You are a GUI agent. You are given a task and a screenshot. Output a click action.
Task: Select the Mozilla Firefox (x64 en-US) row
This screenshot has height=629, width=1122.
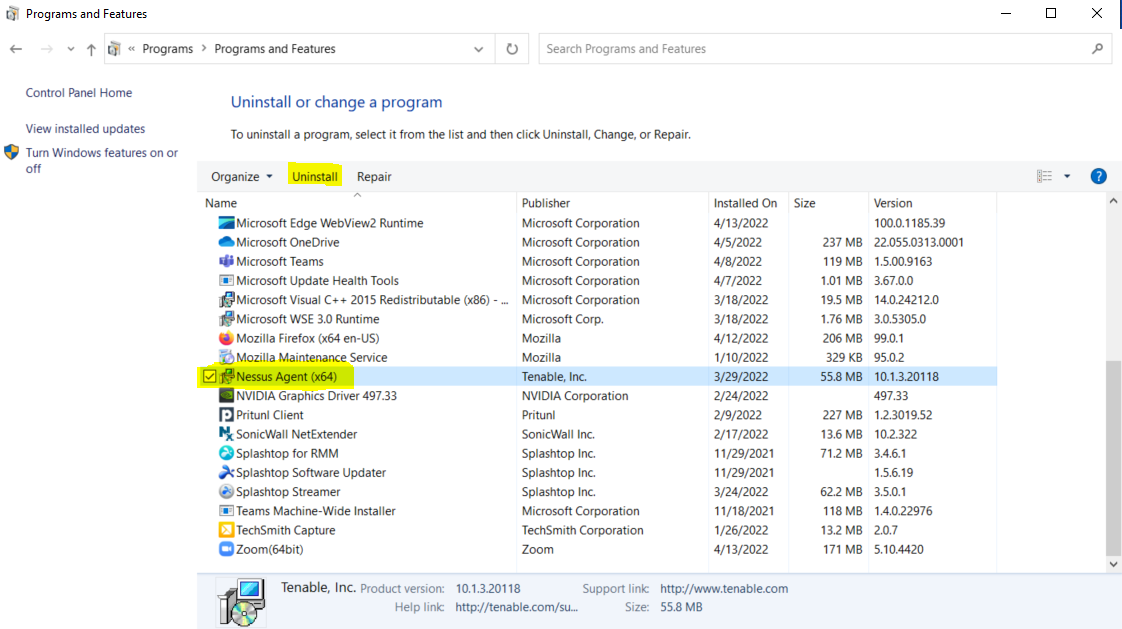(x=597, y=338)
